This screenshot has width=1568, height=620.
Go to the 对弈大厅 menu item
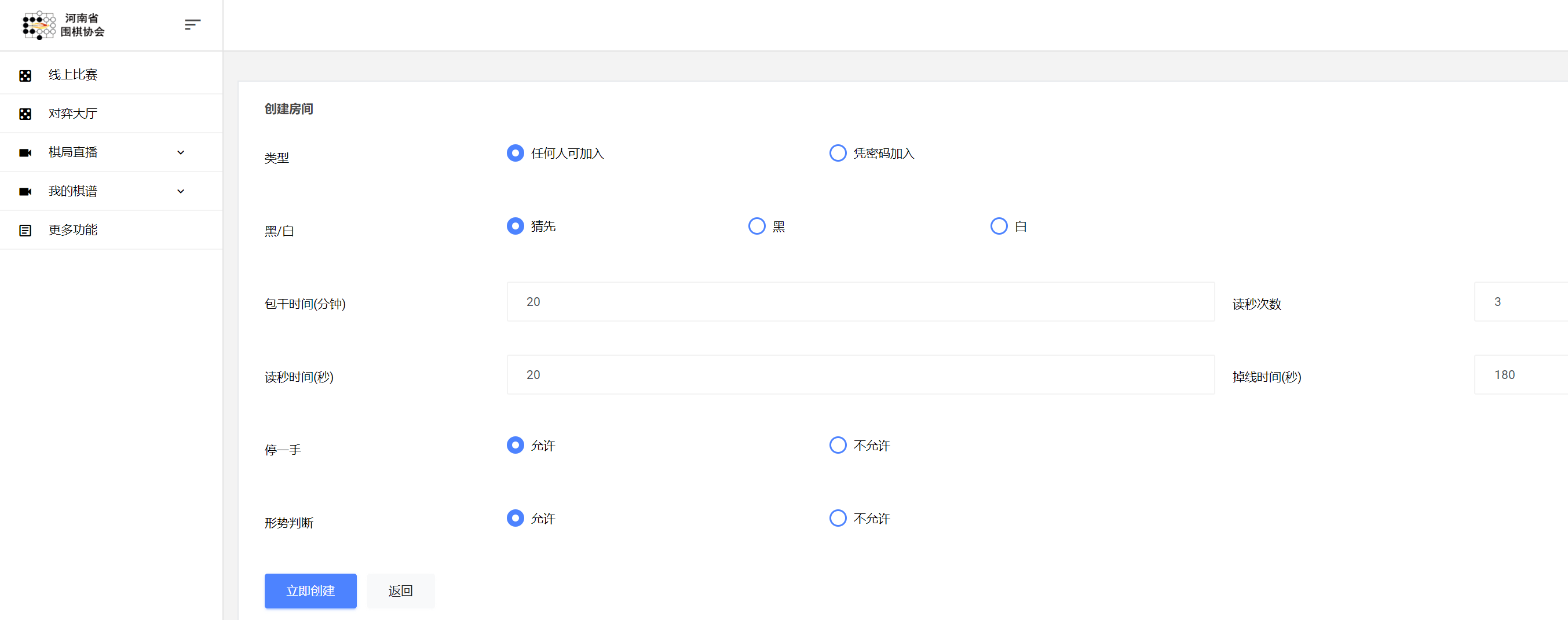click(x=73, y=114)
